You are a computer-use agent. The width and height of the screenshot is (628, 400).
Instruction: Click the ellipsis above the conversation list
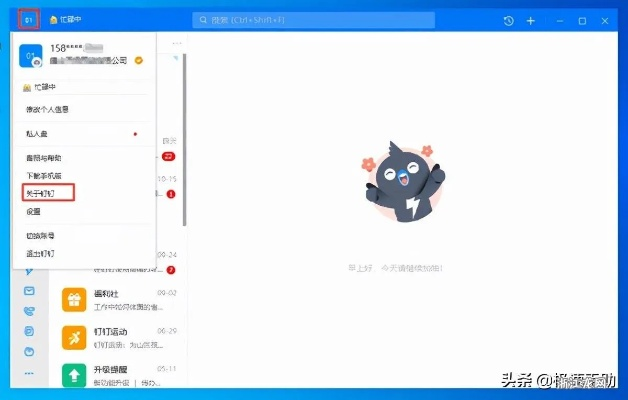pyautogui.click(x=177, y=43)
